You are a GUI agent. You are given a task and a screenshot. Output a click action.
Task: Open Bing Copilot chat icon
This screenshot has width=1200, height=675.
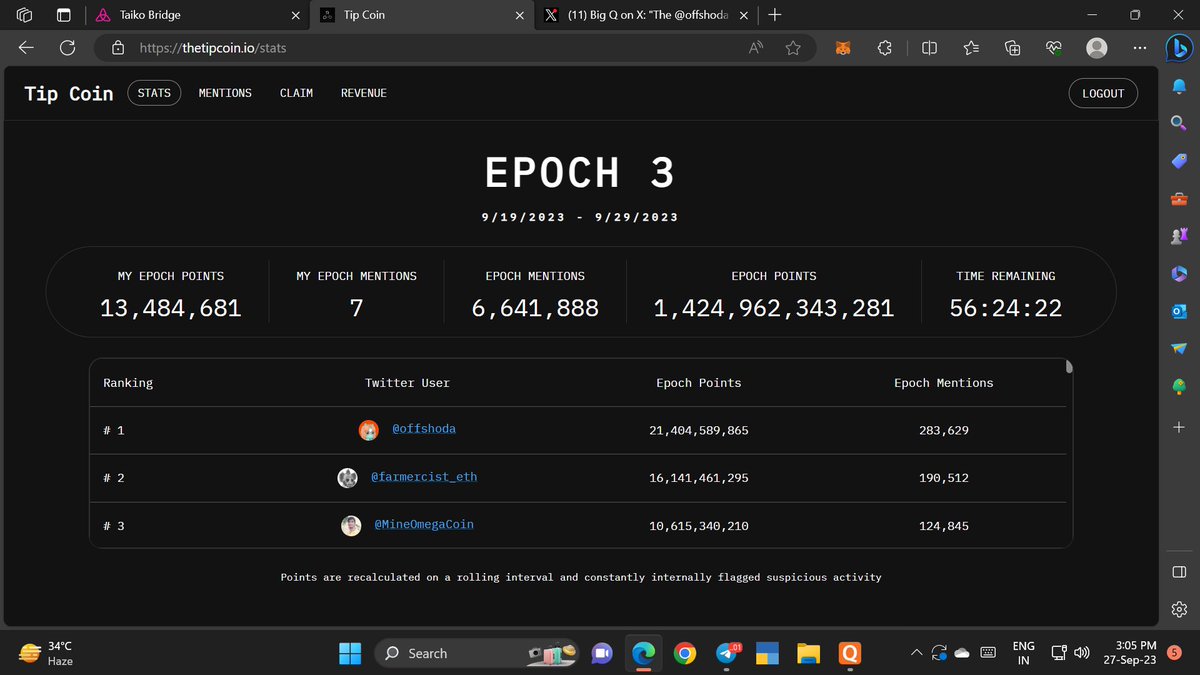point(1178,48)
